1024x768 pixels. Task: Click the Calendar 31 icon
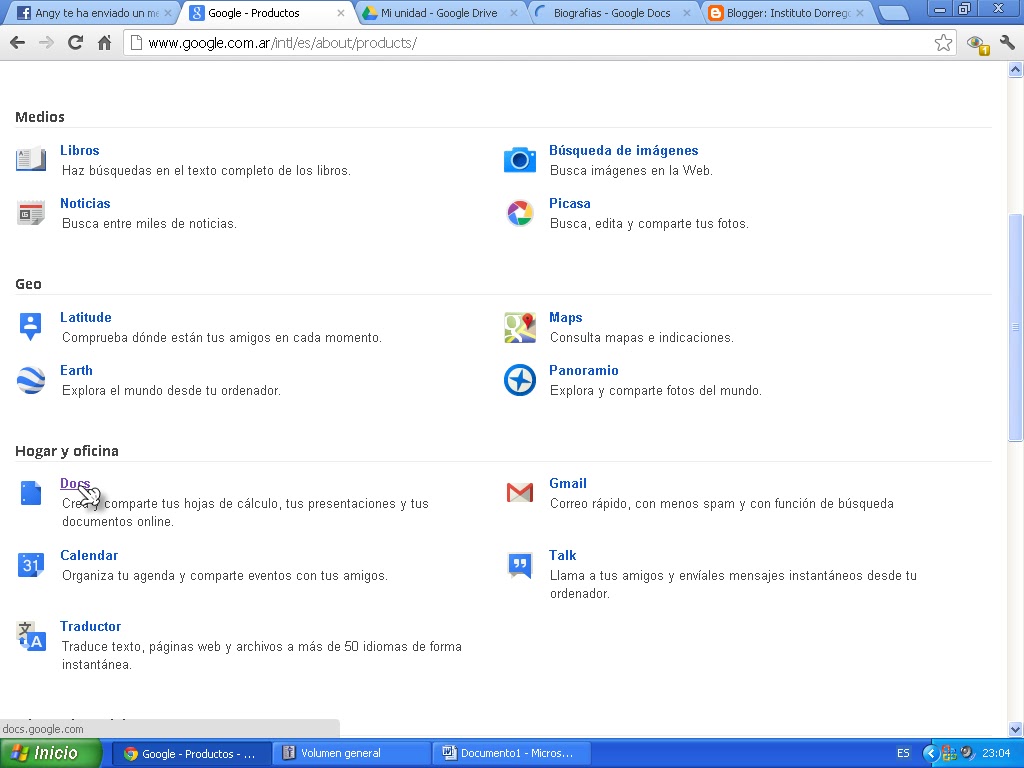[31, 565]
